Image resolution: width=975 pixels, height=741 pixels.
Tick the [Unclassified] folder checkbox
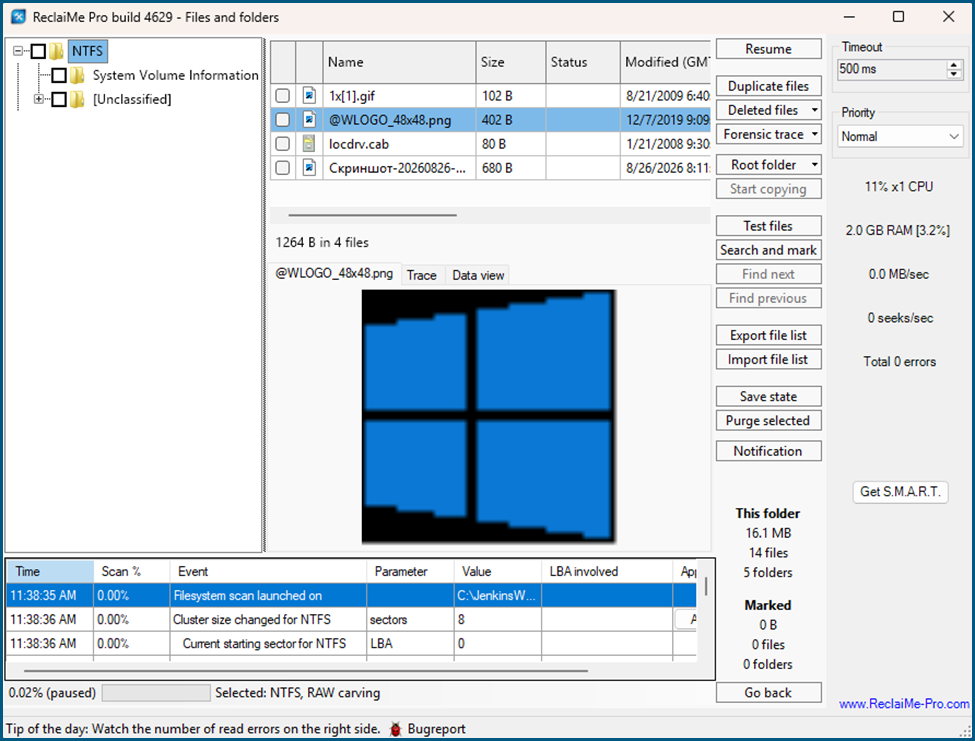click(59, 99)
